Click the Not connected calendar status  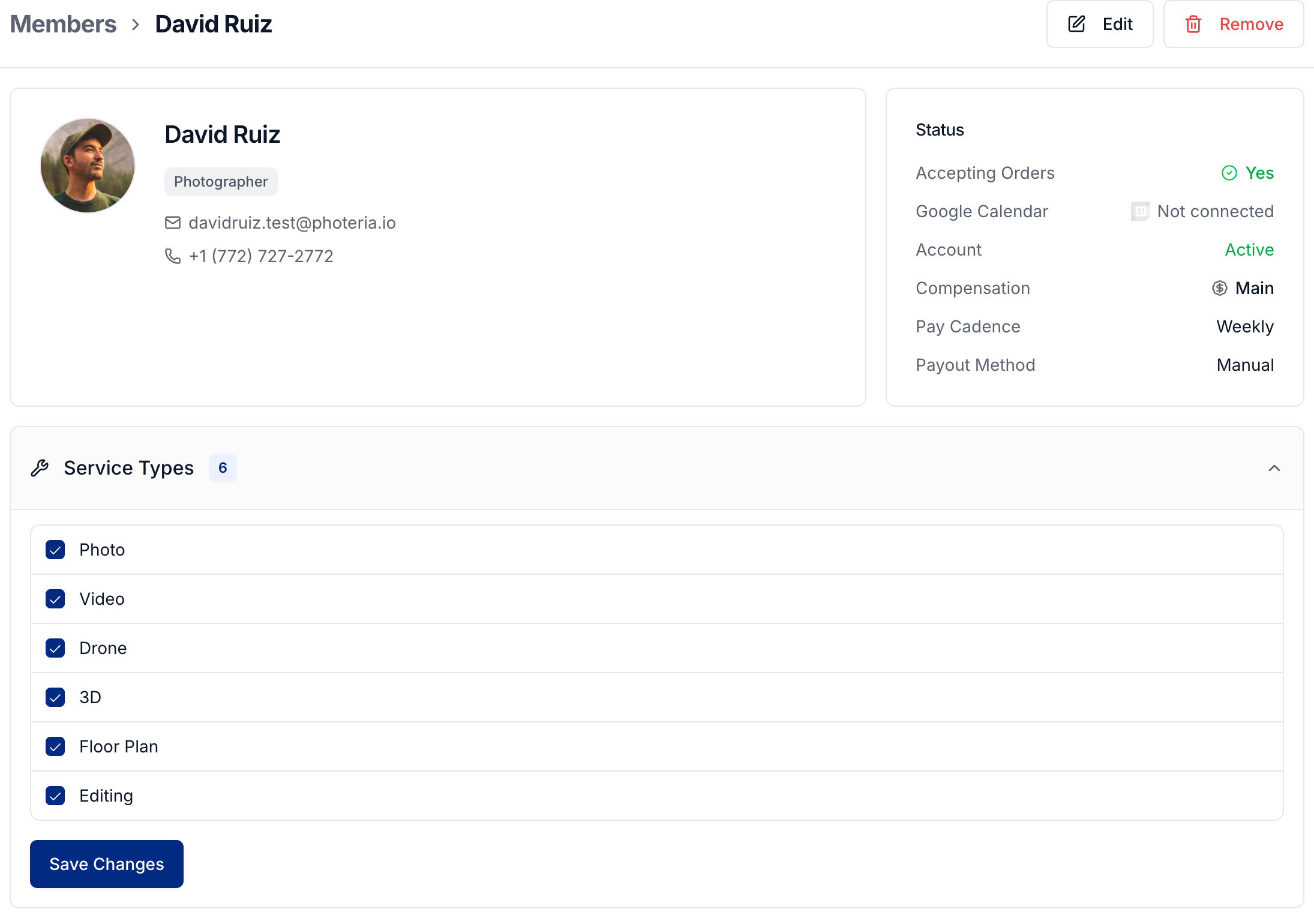(x=1215, y=211)
